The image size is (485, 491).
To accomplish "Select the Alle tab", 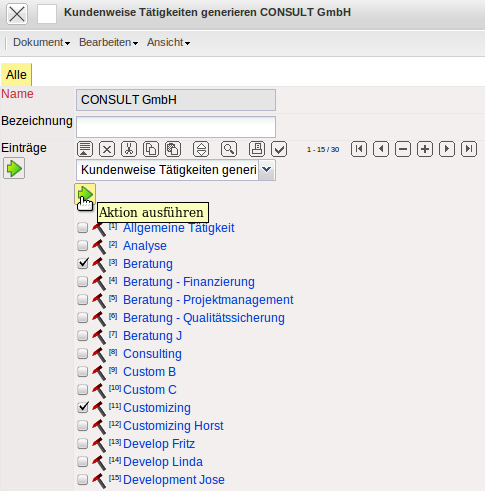I will [x=16, y=75].
